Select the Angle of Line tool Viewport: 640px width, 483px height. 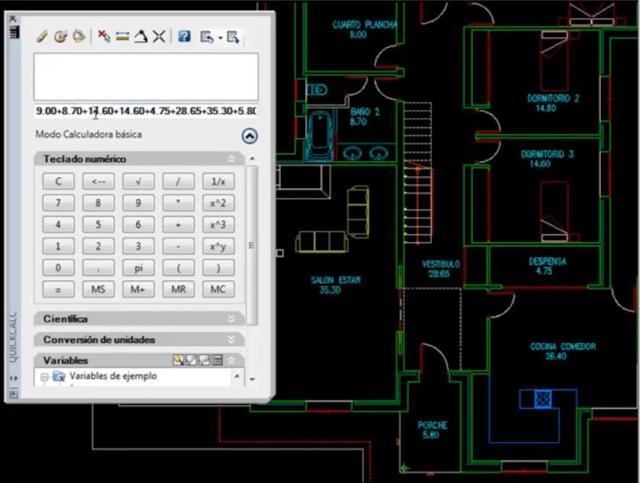pyautogui.click(x=141, y=37)
